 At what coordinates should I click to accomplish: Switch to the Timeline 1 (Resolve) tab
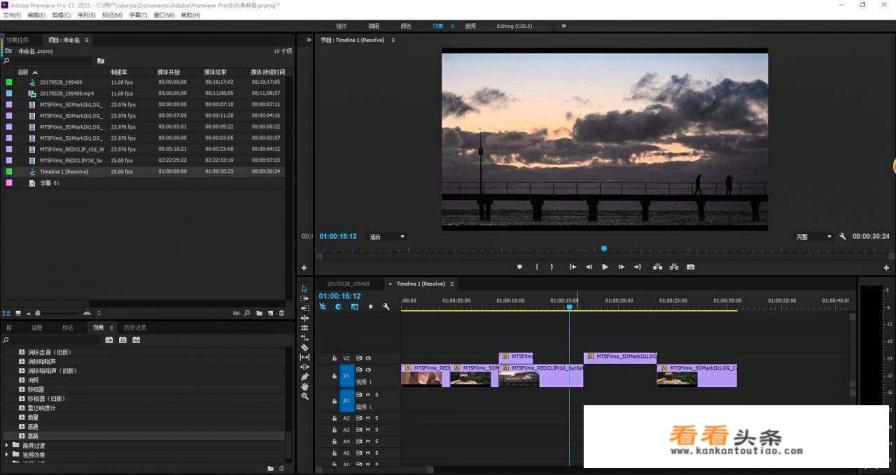(x=421, y=283)
